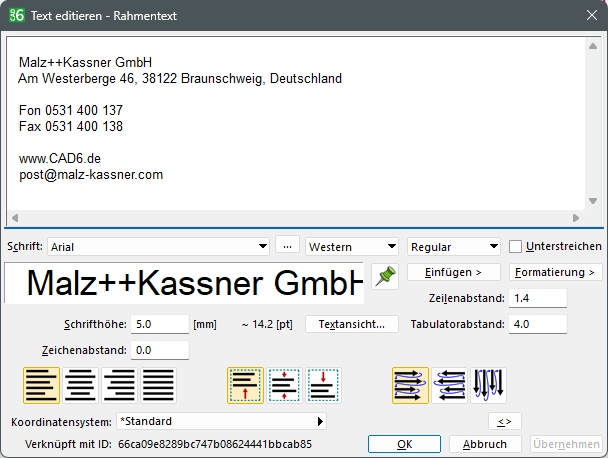Click the 'post@malz-kassner.com' line
Screen dimensions: 608x458
coord(91,175)
